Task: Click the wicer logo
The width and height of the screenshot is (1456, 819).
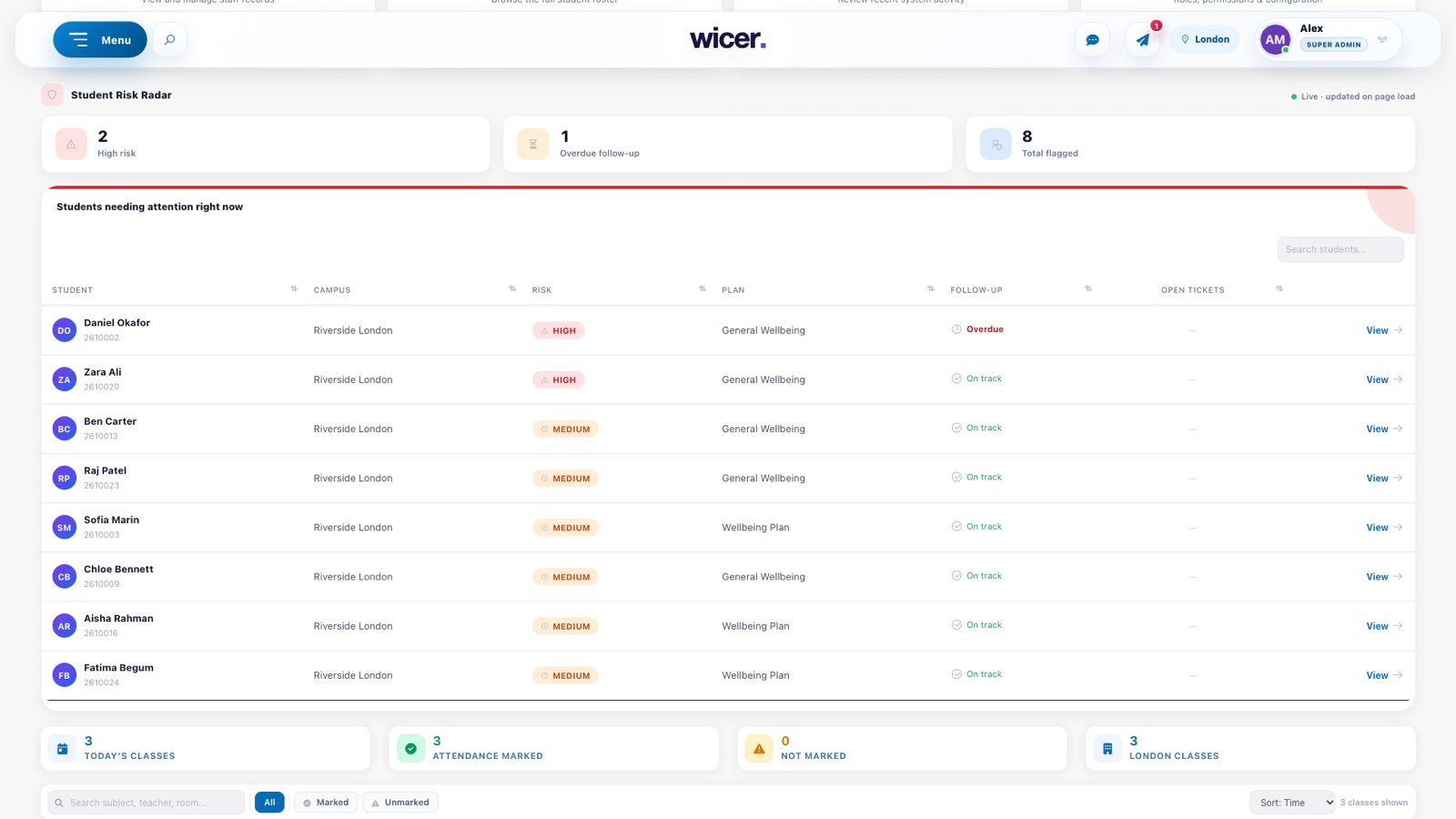Action: [728, 39]
